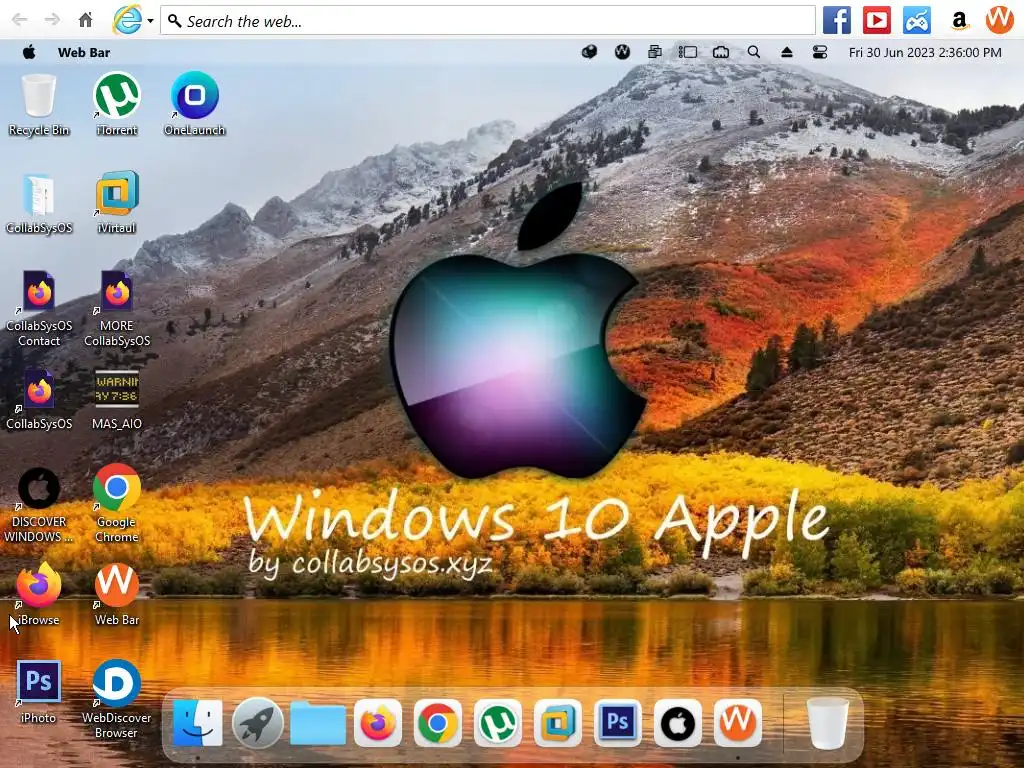Launch Firefox from the dock
Image resolution: width=1024 pixels, height=768 pixels.
(x=377, y=723)
